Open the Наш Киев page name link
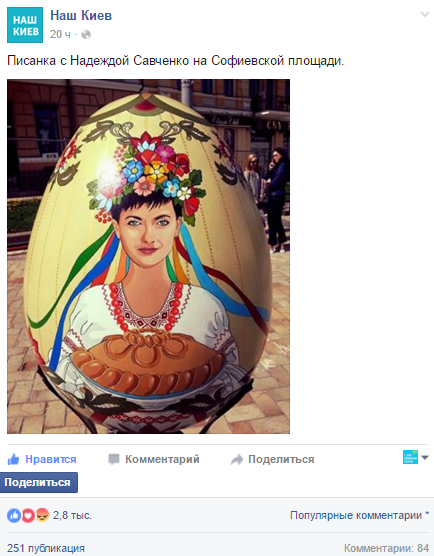Viewport: 434px width, 556px height. tap(81, 15)
